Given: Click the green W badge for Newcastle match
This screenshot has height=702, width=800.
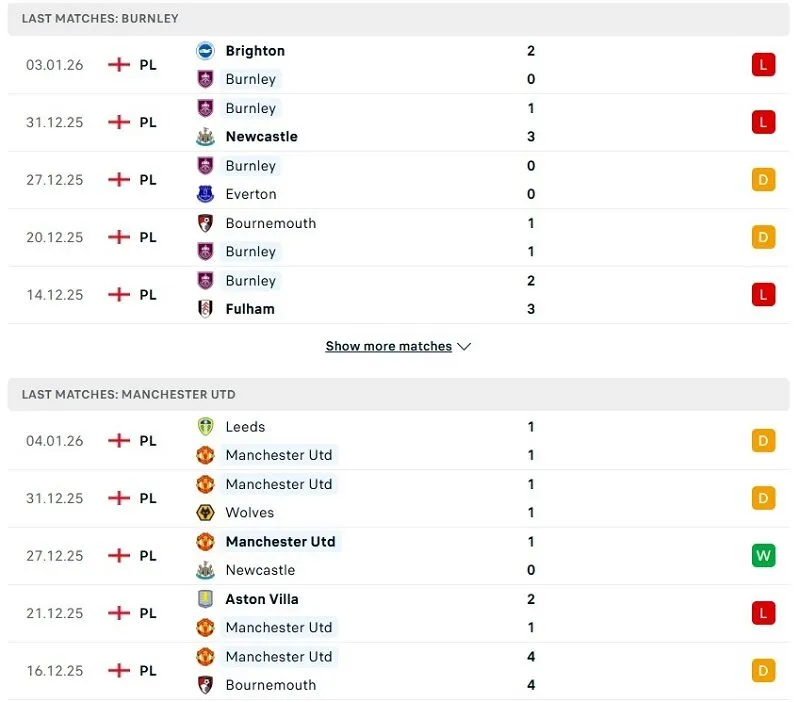Looking at the screenshot, I should [x=764, y=556].
